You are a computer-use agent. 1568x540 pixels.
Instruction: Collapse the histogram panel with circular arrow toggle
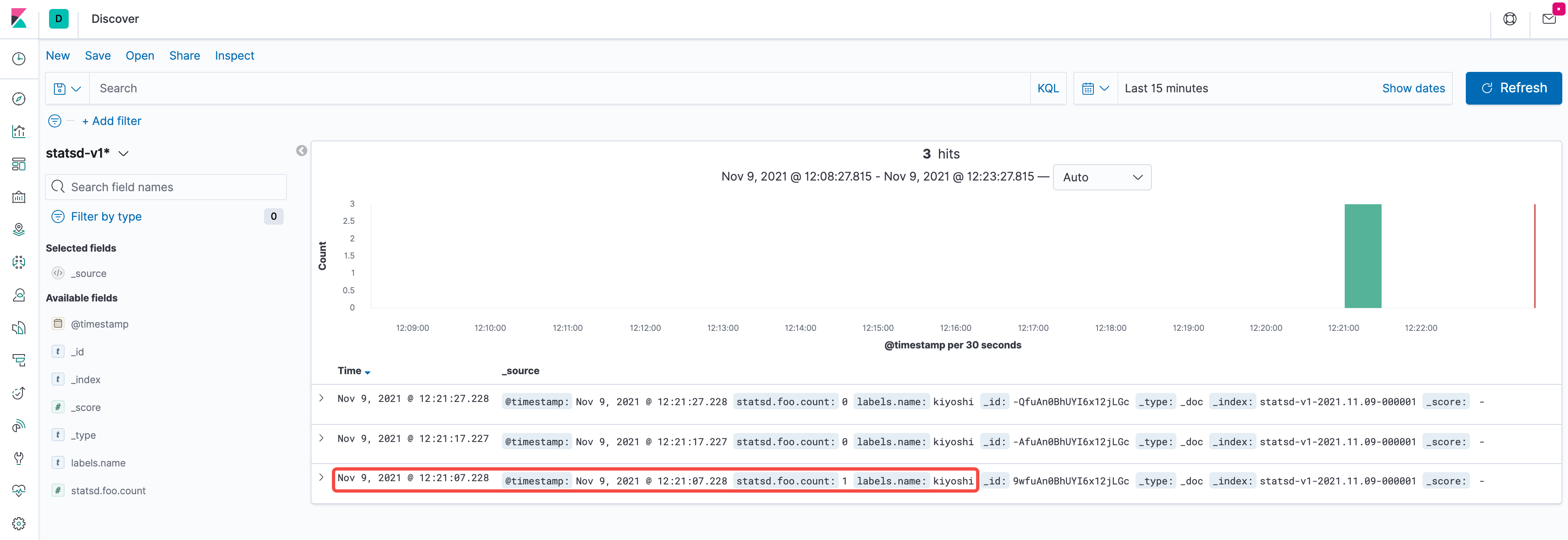pos(301,150)
